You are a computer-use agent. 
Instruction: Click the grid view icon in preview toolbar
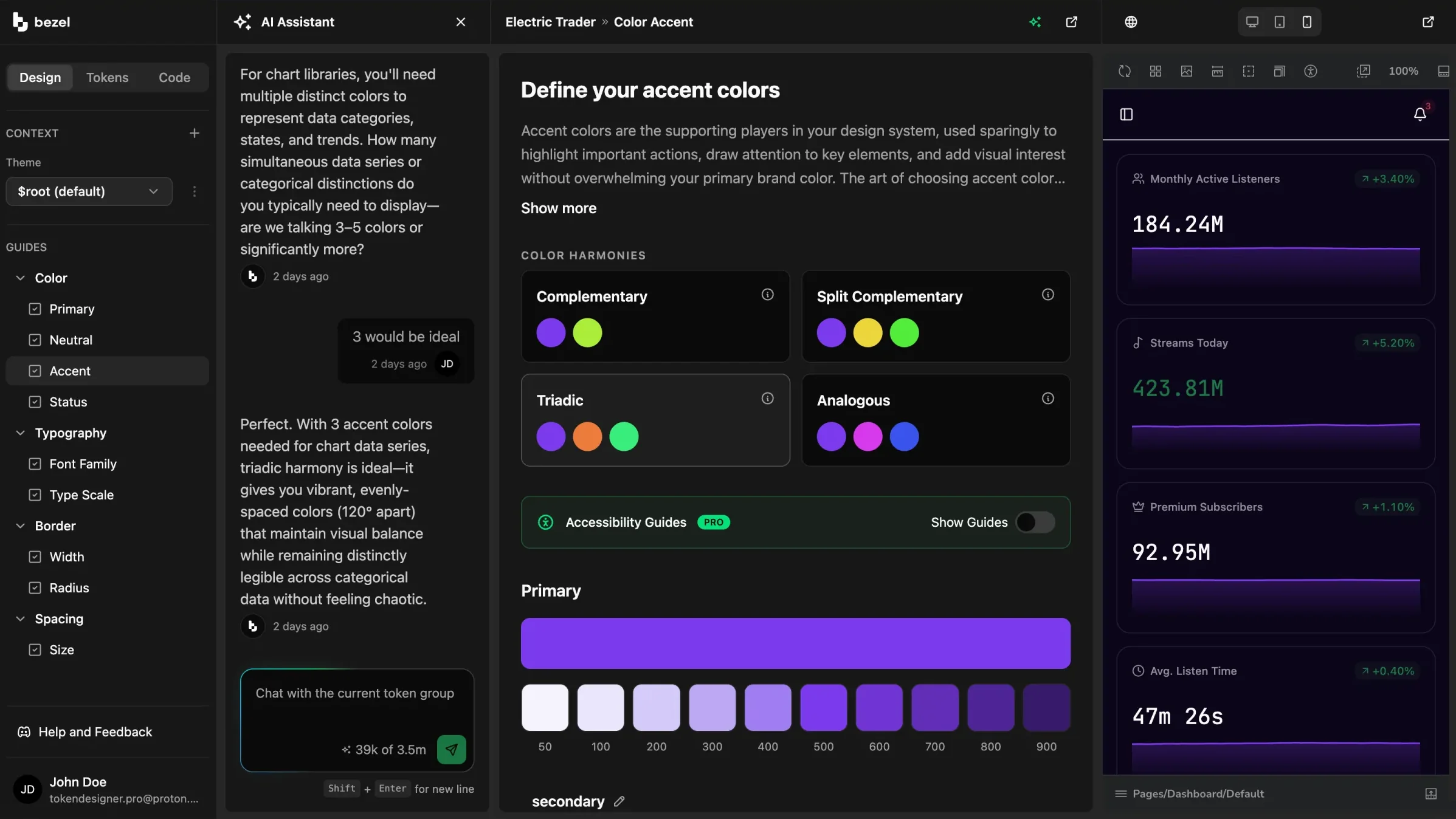point(1156,71)
